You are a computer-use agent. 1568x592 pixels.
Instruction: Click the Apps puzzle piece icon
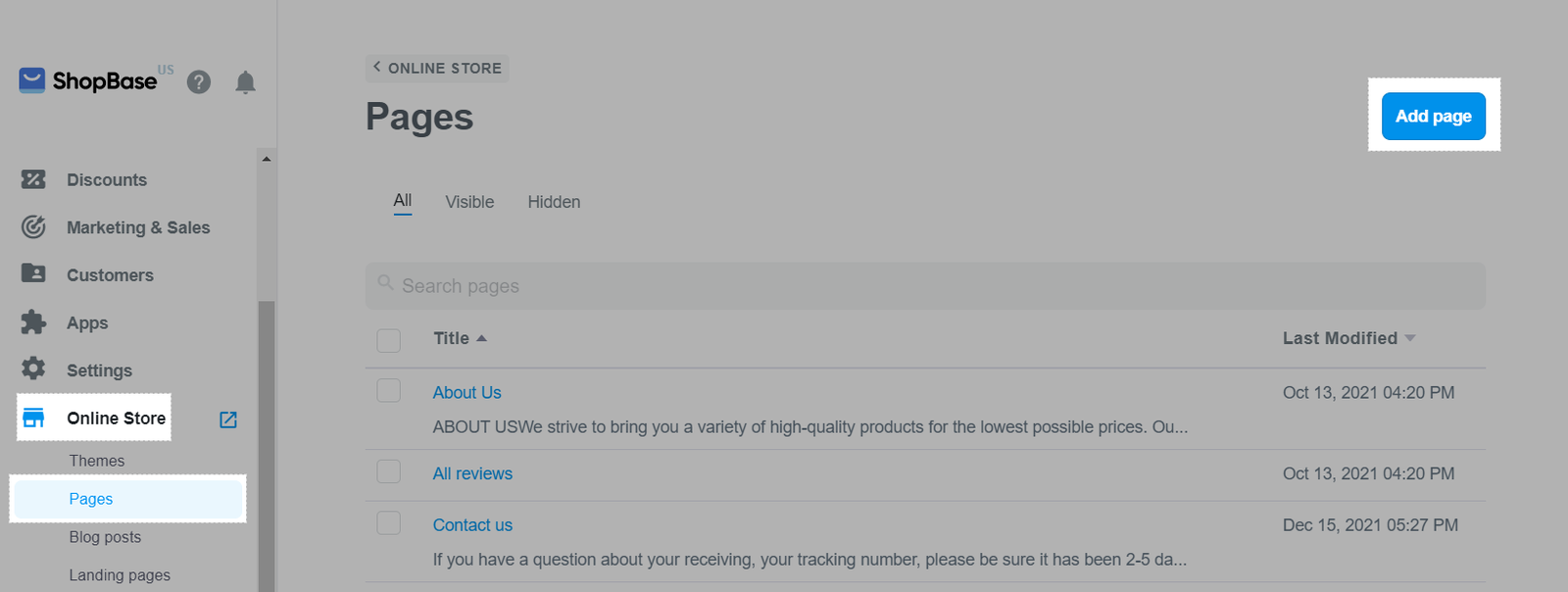pyautogui.click(x=33, y=321)
